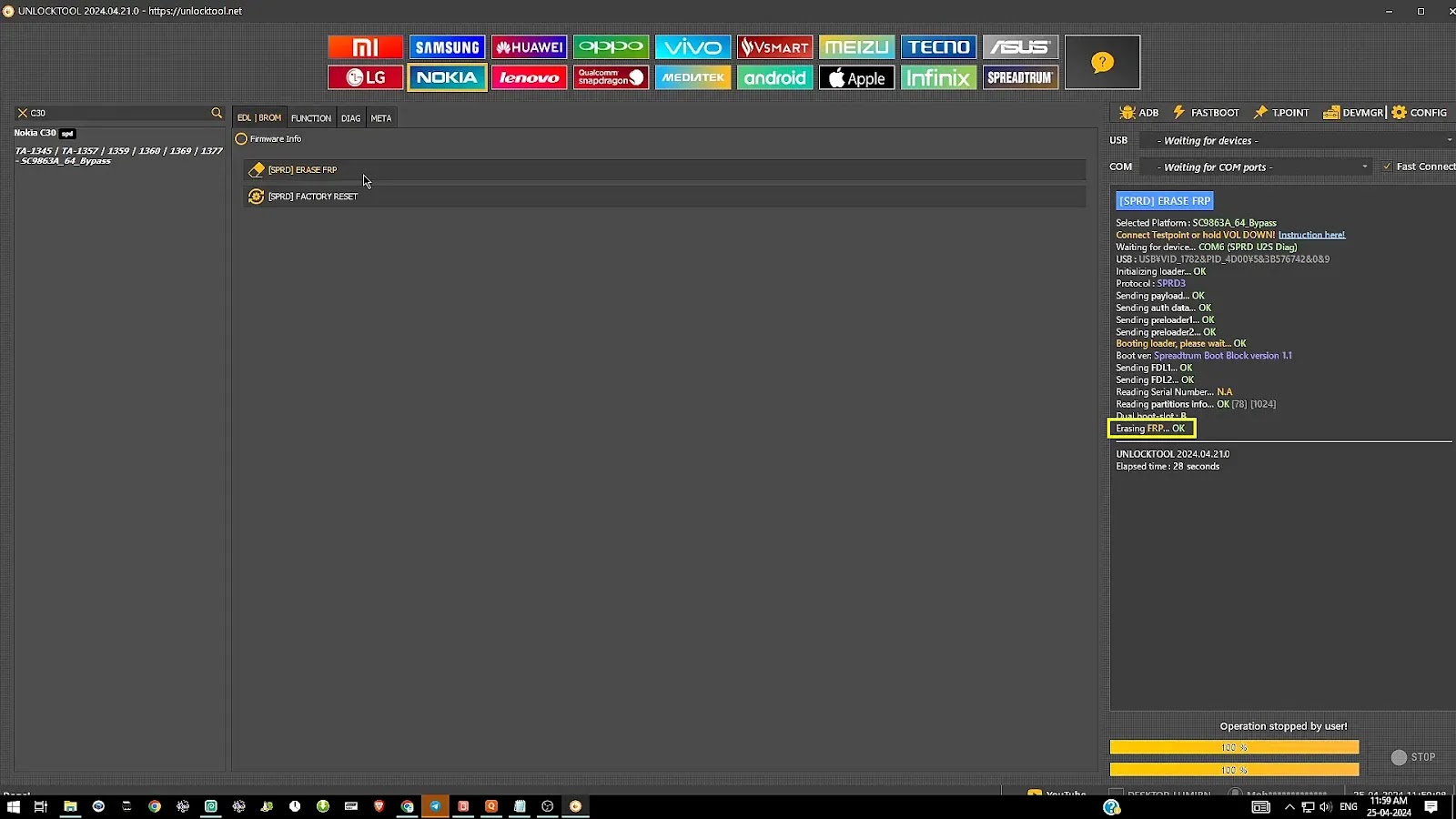
Task: Select the Qualcomm Snapdragon logo
Action: click(611, 77)
